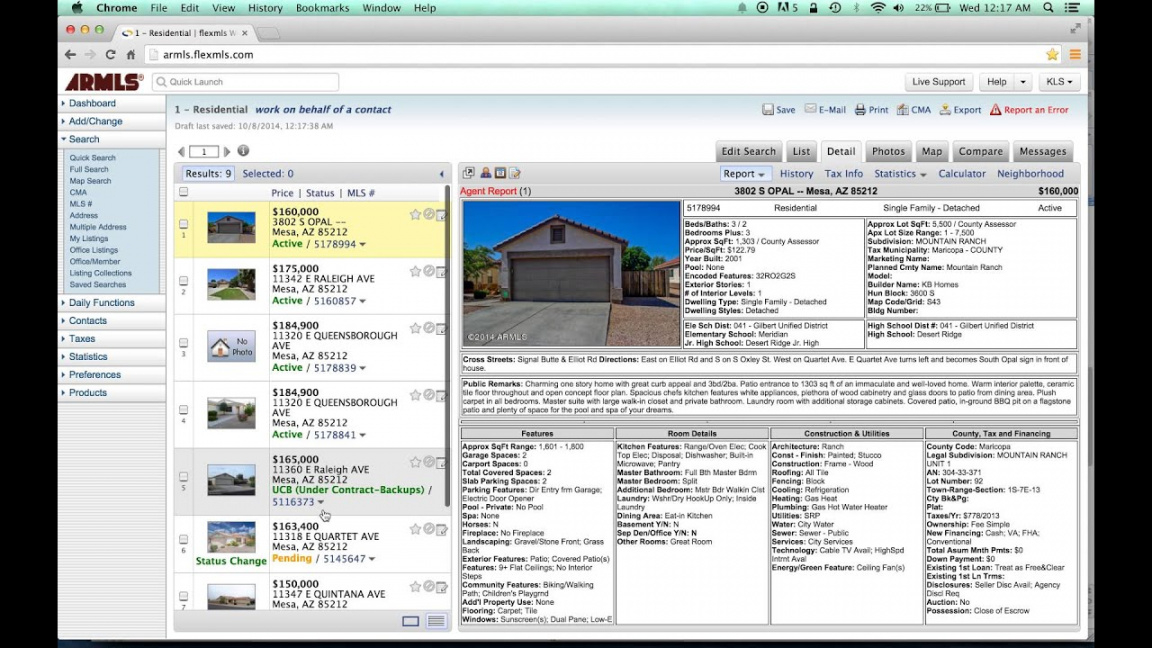Screen dimensions: 1152x648
Task: Expand the Daily Functions sidebar section
Action: (101, 303)
